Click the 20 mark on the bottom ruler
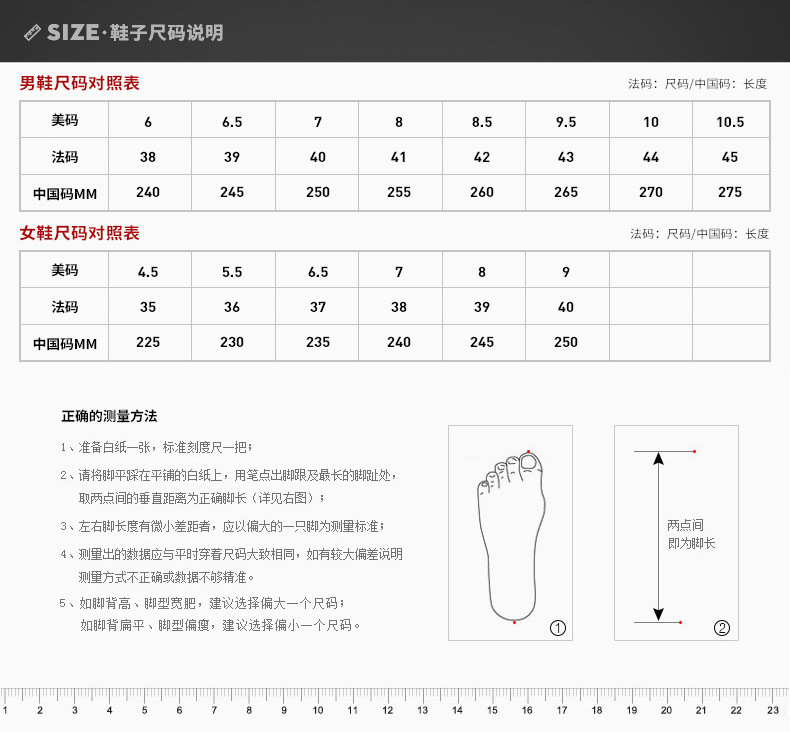 click(x=667, y=710)
